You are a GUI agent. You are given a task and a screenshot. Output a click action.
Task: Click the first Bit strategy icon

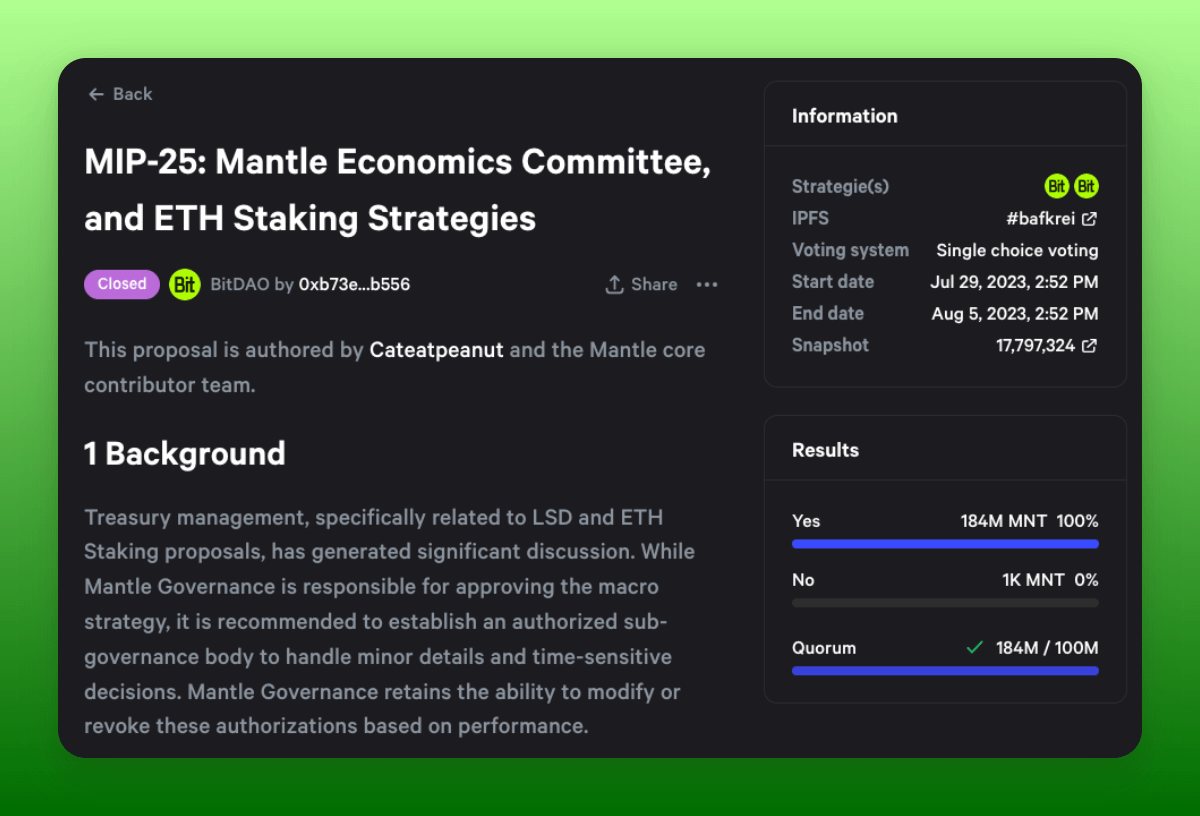tap(1056, 186)
